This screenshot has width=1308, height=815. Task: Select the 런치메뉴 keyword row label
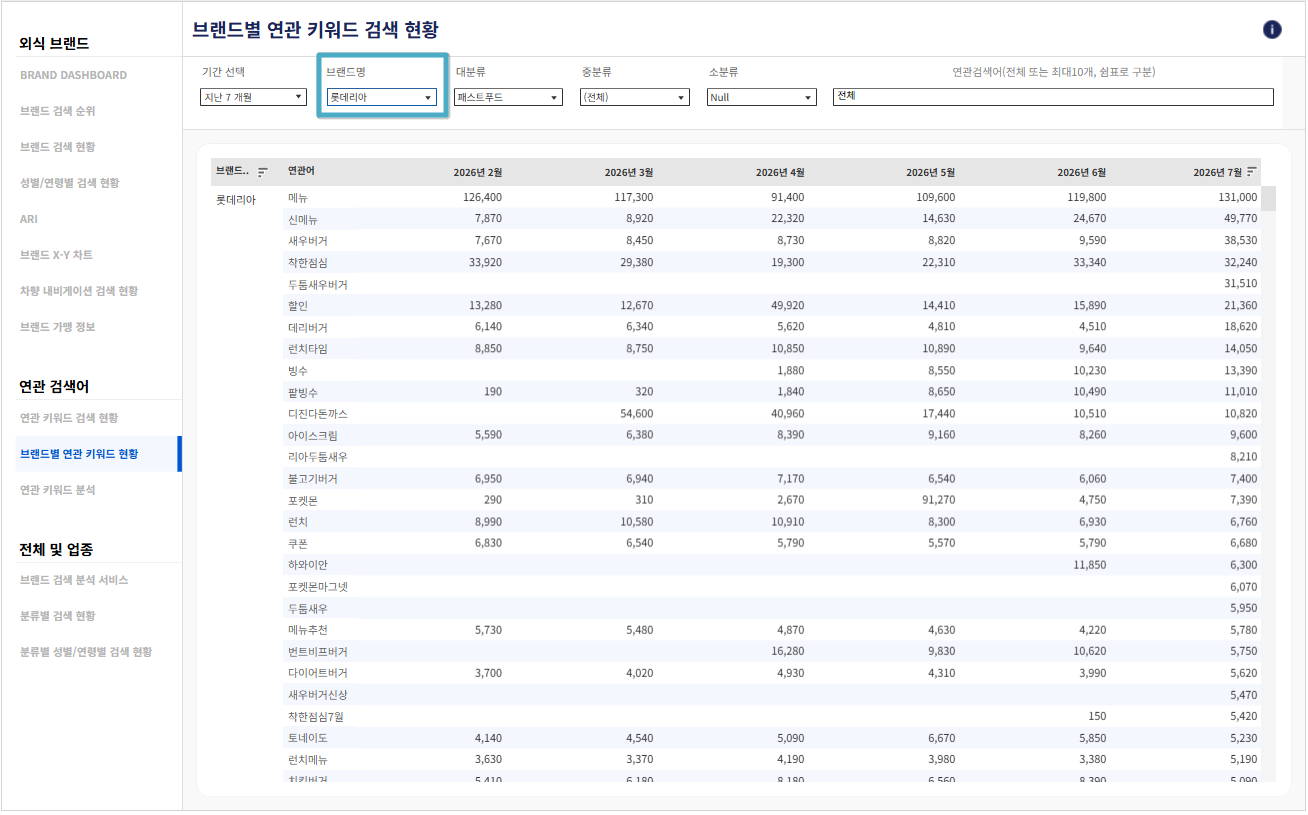[308, 760]
